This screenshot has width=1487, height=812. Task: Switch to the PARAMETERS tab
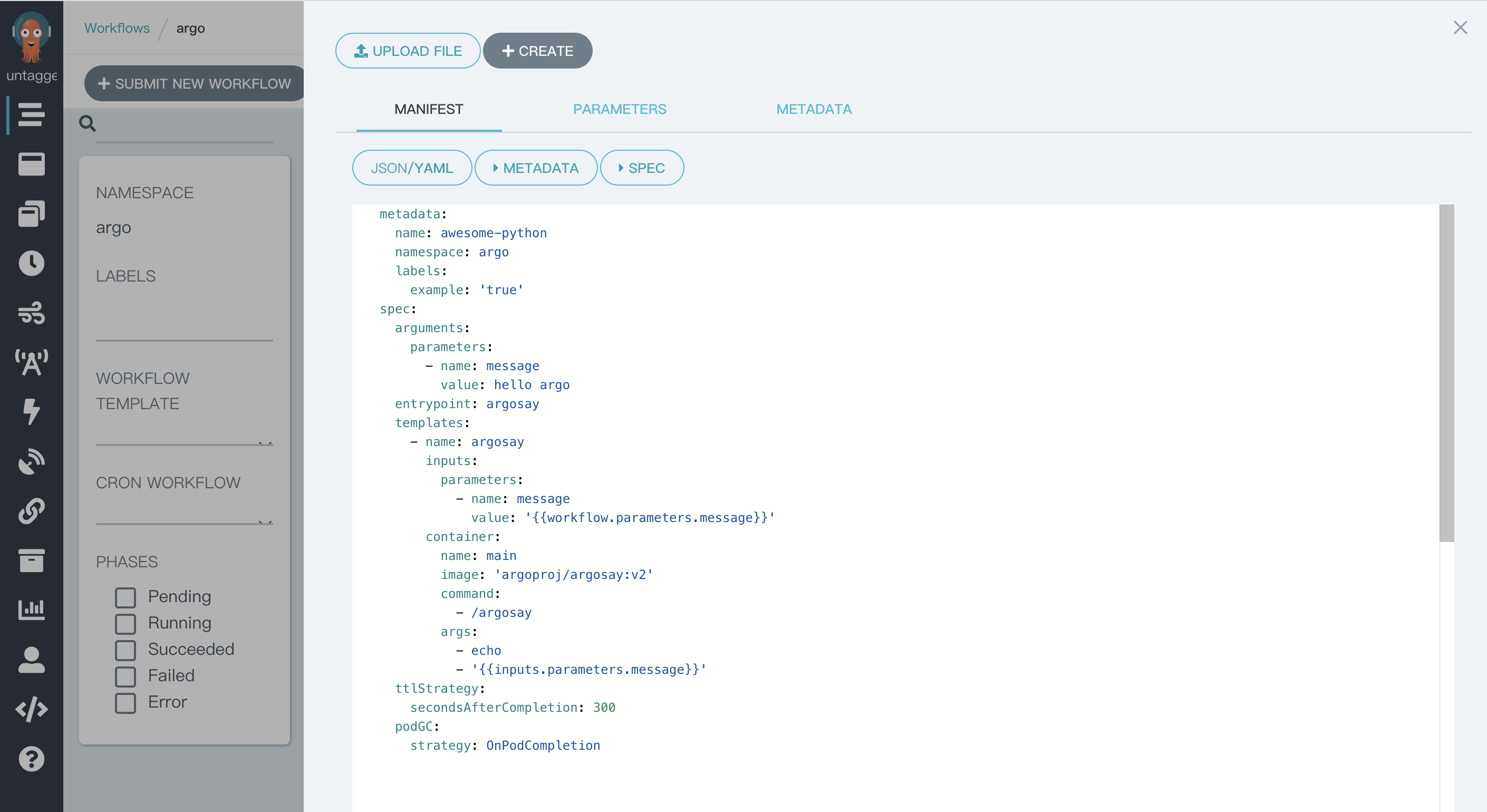(620, 109)
